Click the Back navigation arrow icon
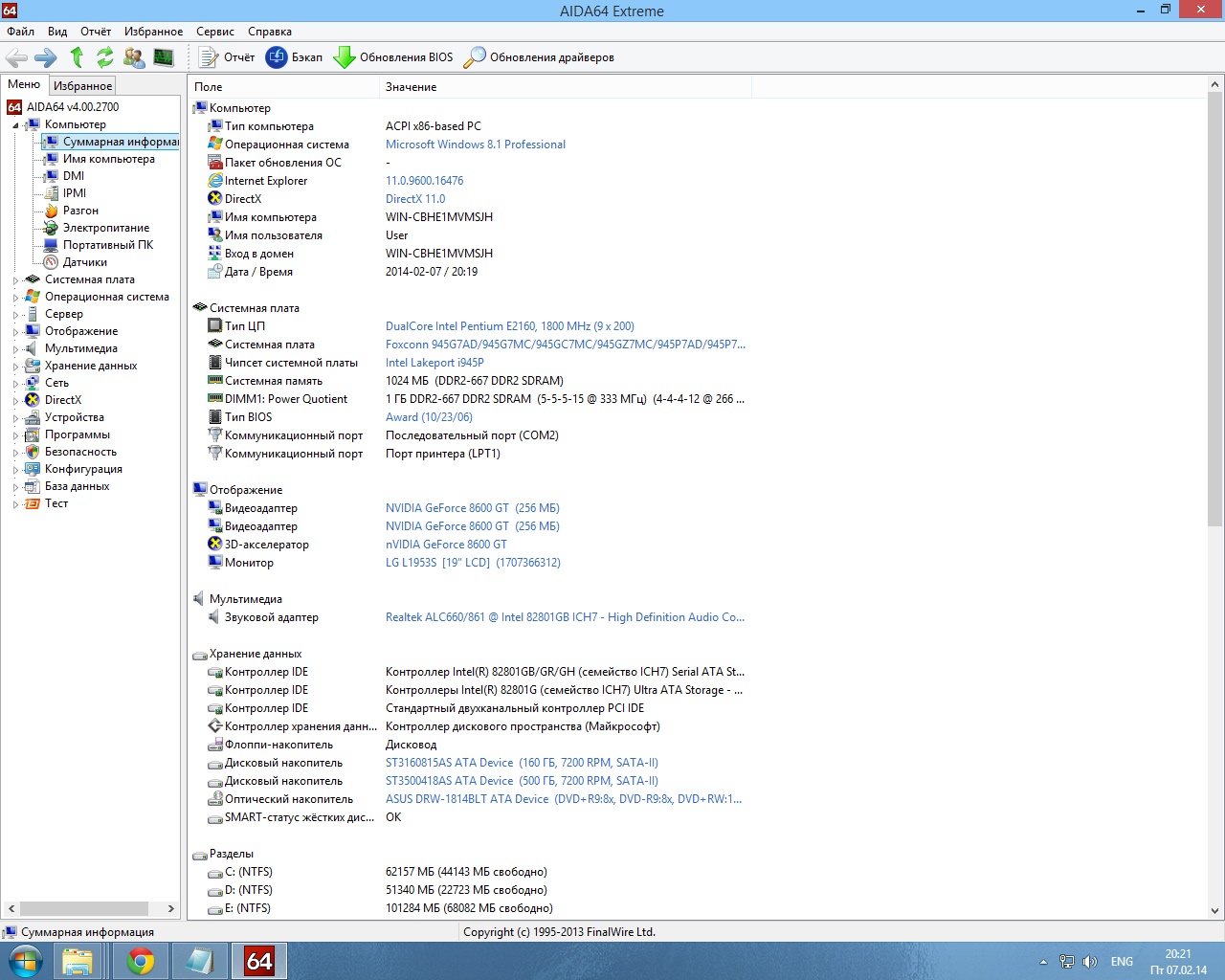 click(x=16, y=57)
